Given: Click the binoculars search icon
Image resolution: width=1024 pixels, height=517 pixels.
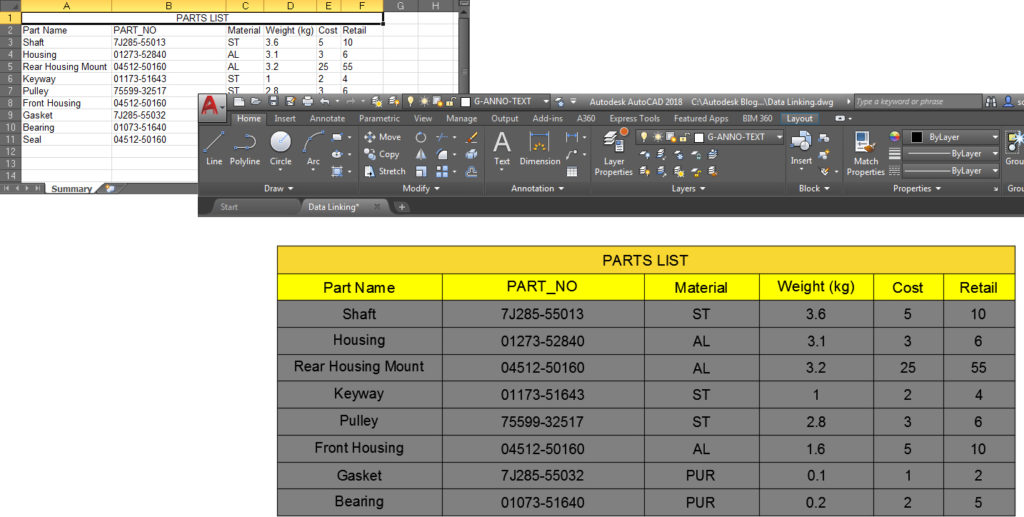Looking at the screenshot, I should pyautogui.click(x=991, y=101).
